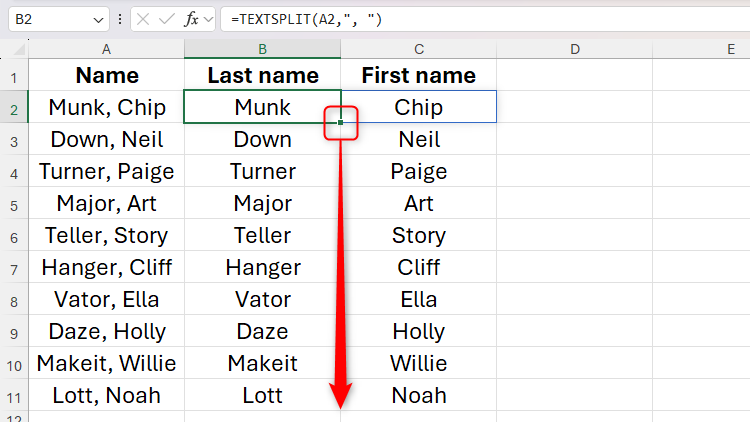Click the Cancel (X) icon in formula bar

[x=144, y=19]
